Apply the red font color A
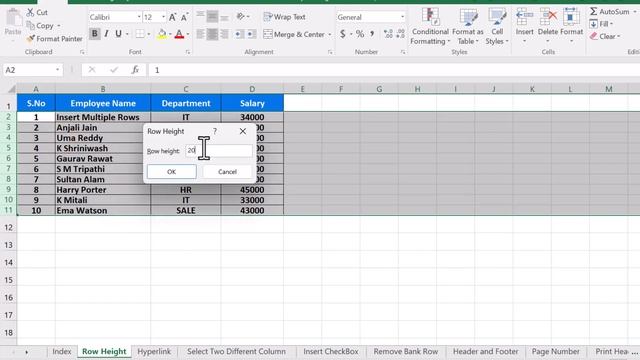640x360 pixels. (x=179, y=34)
